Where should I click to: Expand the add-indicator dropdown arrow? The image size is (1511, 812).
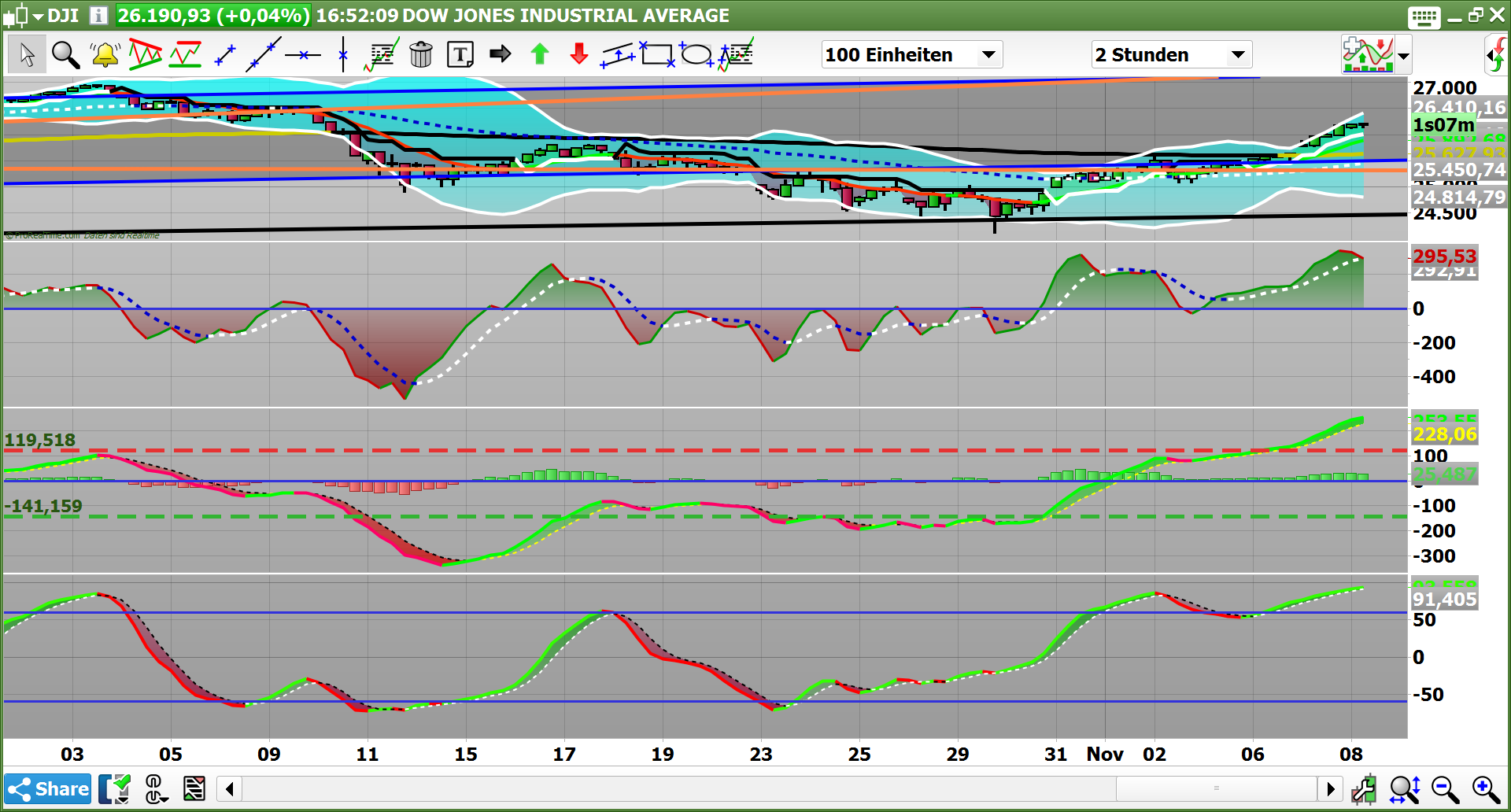[x=1403, y=56]
